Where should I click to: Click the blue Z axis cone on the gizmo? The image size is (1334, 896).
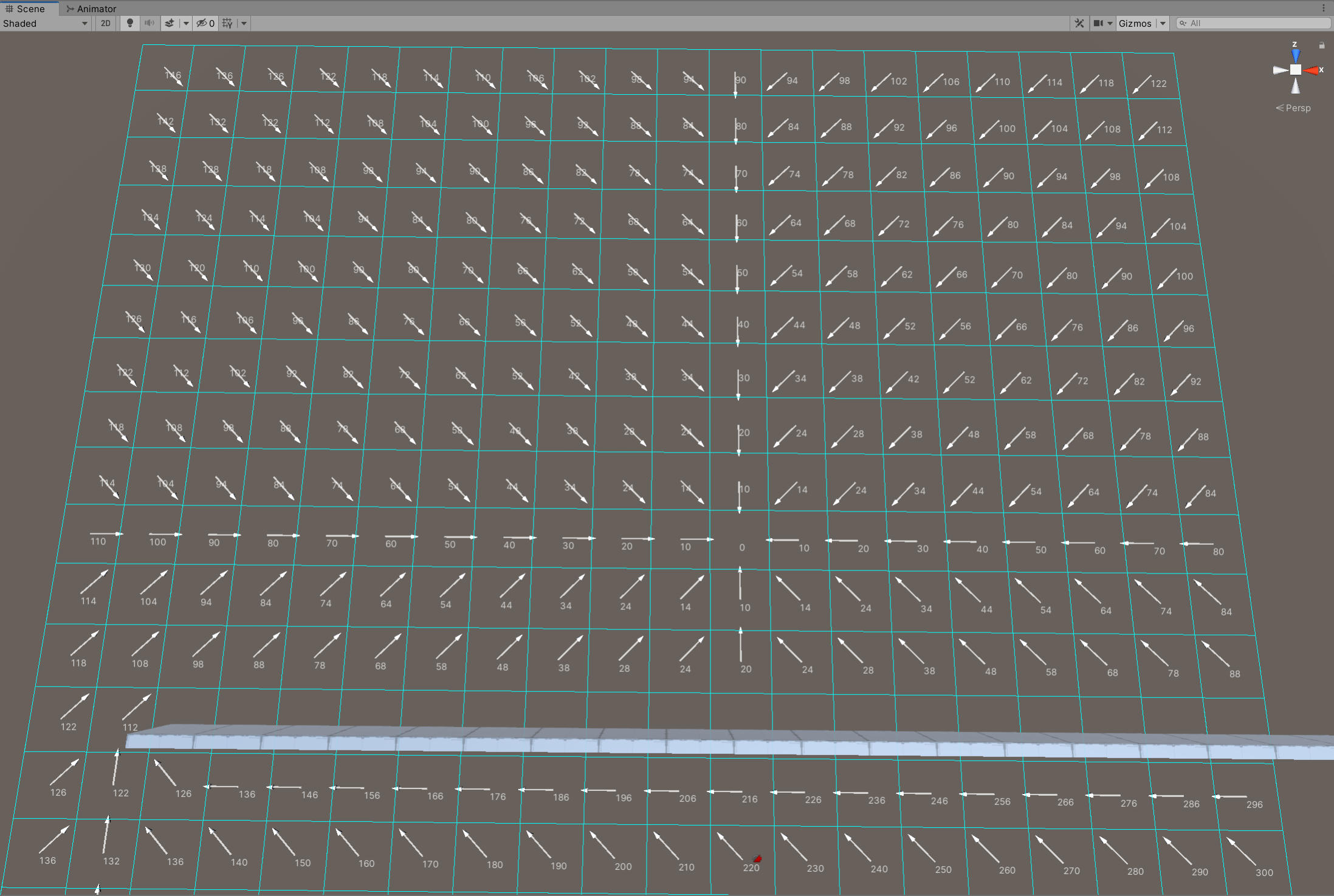coord(1295,55)
